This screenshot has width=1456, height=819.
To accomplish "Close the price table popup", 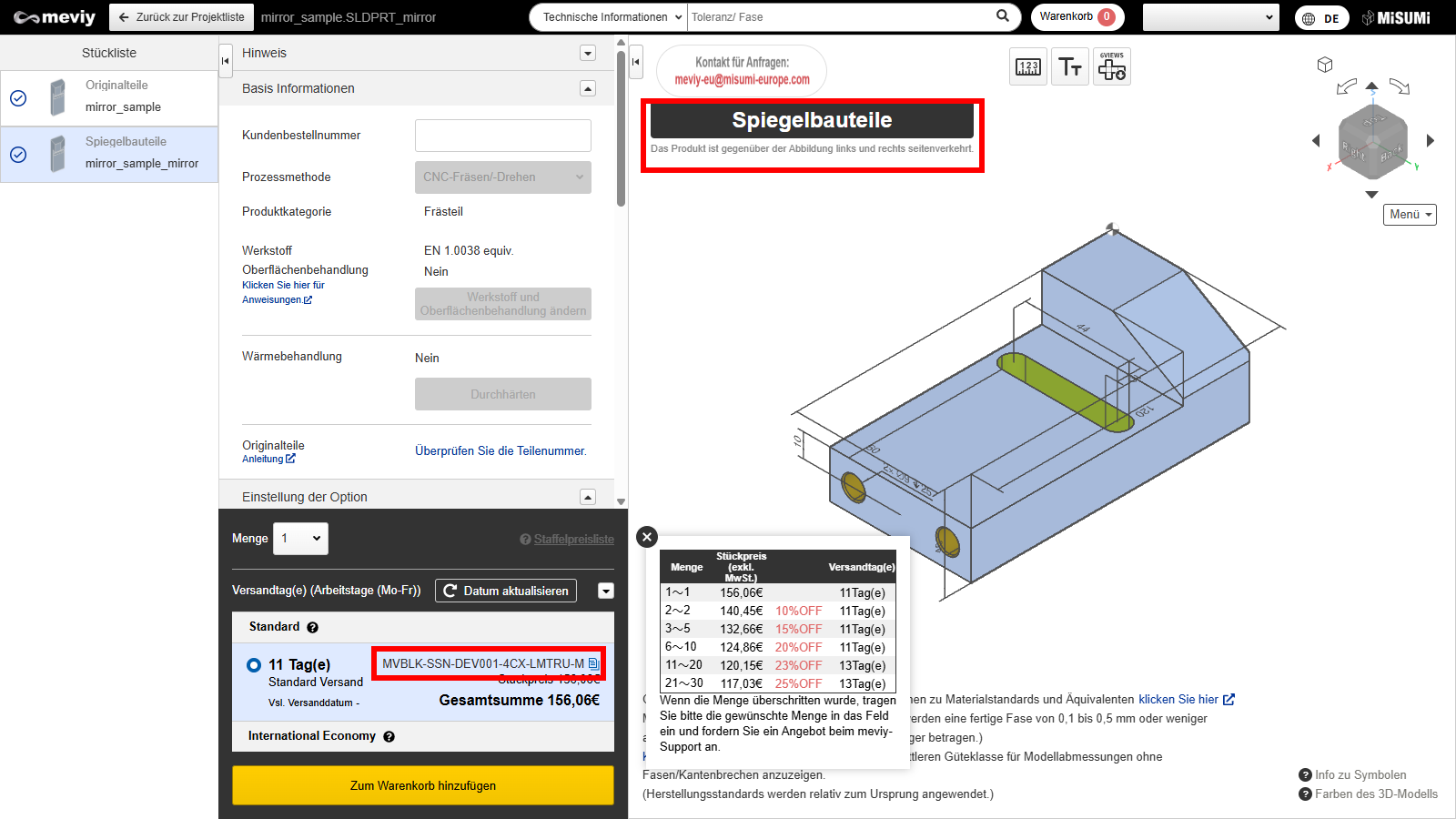I will [x=647, y=537].
